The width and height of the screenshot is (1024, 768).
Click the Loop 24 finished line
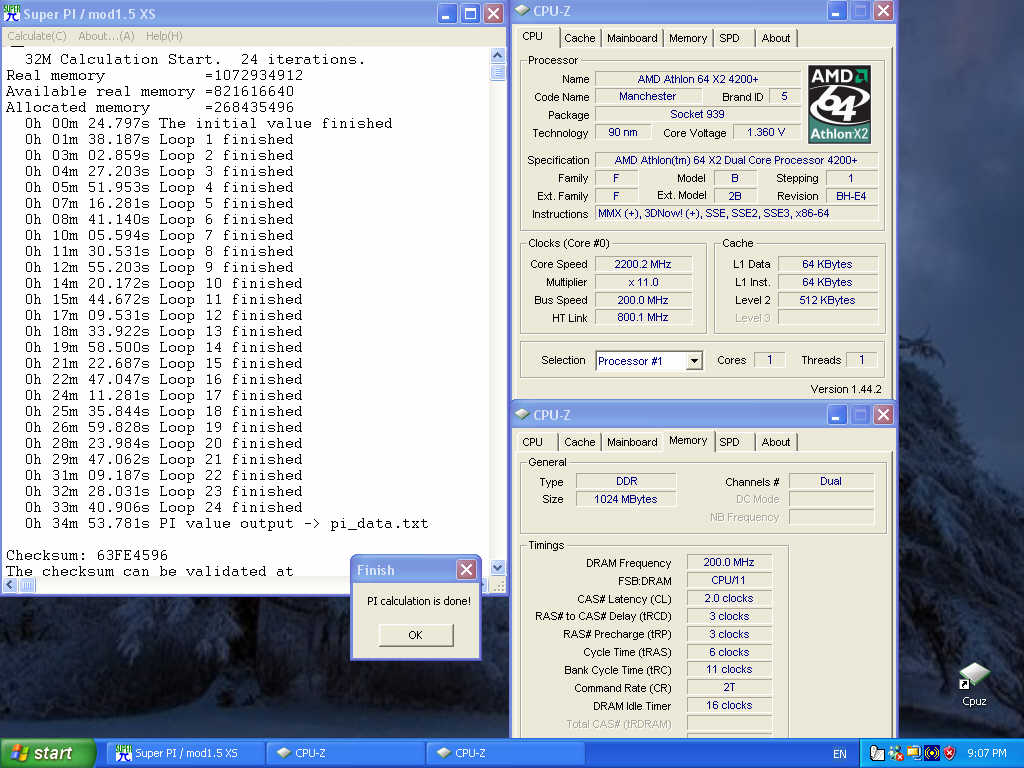163,507
